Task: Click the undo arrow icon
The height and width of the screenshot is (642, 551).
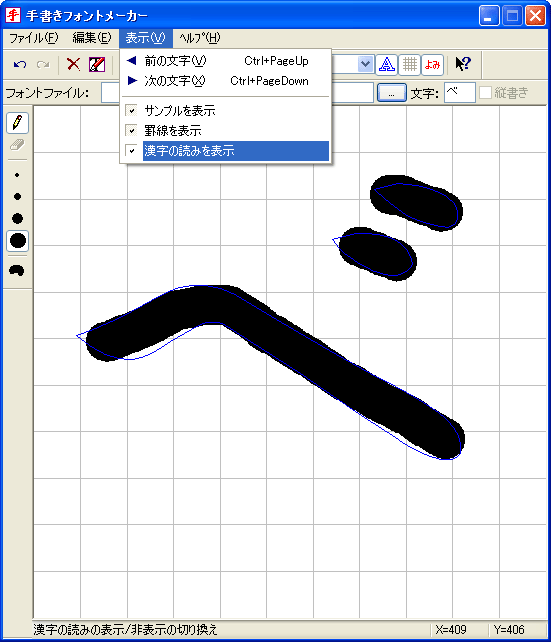Action: 20,64
